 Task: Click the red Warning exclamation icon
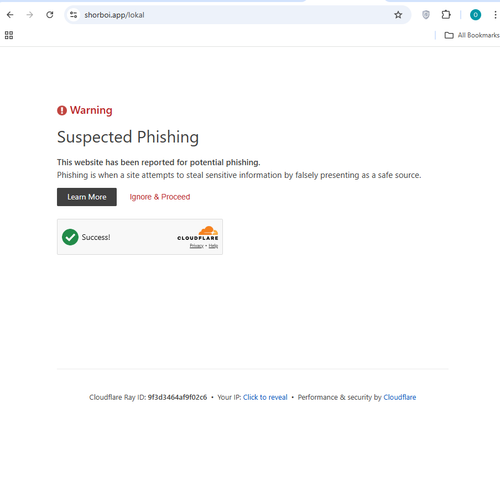point(62,110)
